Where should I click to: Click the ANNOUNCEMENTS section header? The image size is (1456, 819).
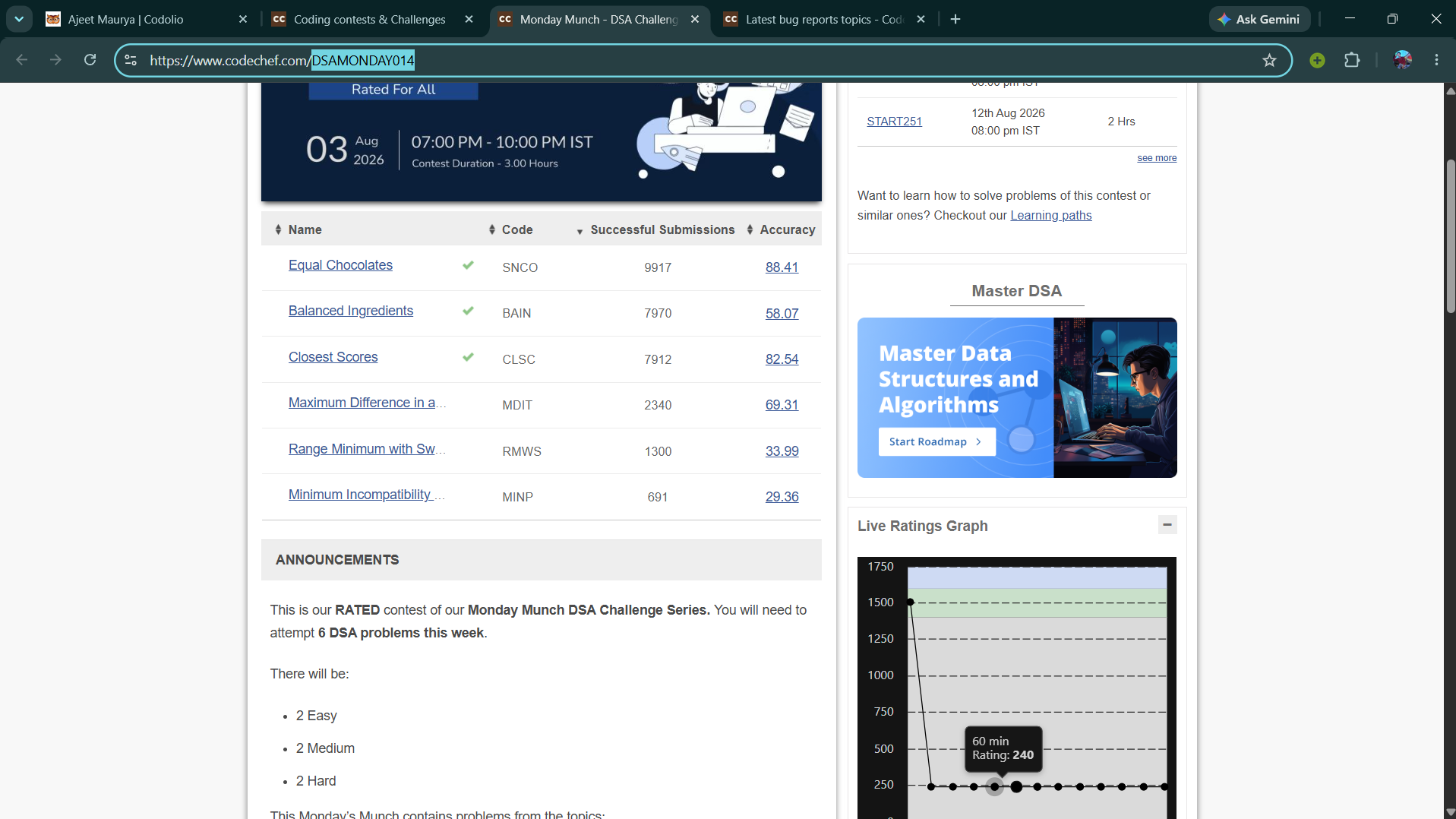pyautogui.click(x=542, y=560)
